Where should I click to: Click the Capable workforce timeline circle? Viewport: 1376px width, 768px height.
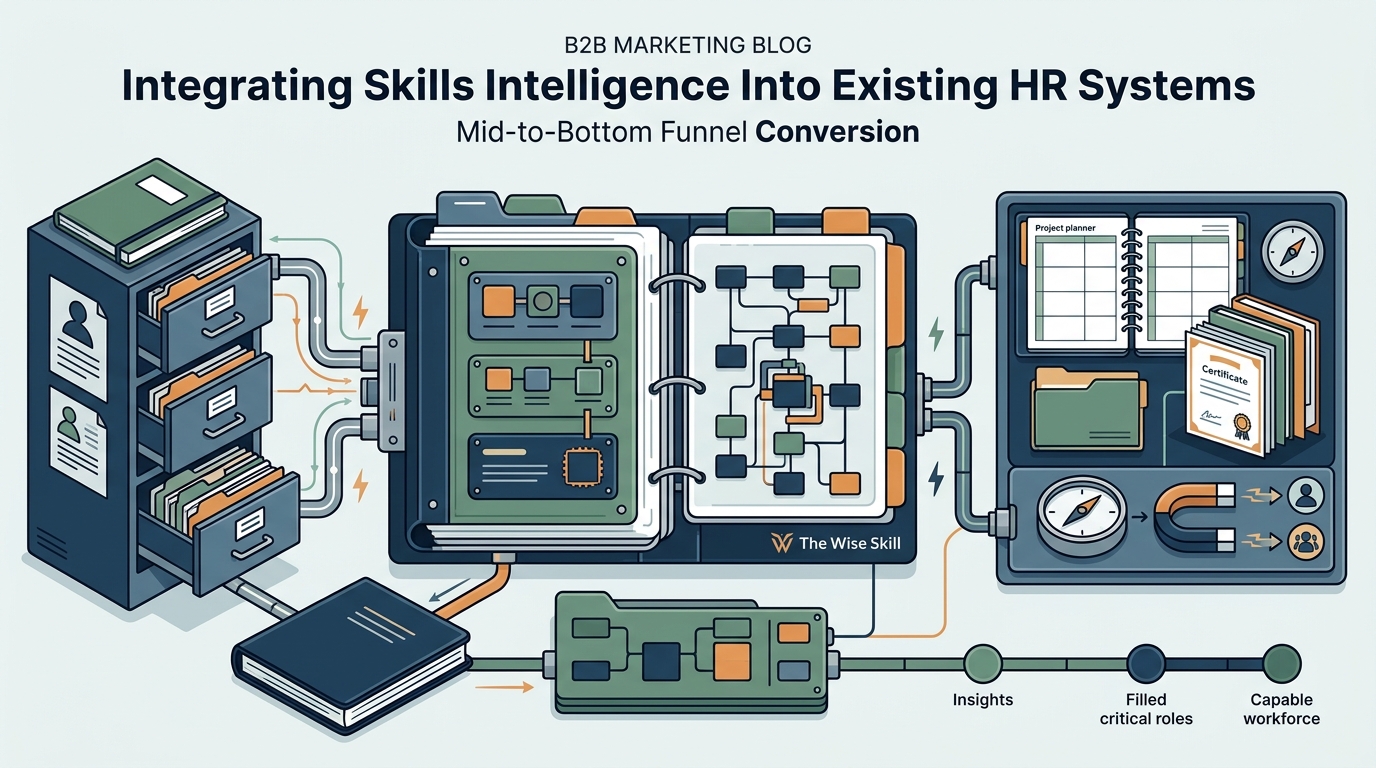pyautogui.click(x=1281, y=663)
